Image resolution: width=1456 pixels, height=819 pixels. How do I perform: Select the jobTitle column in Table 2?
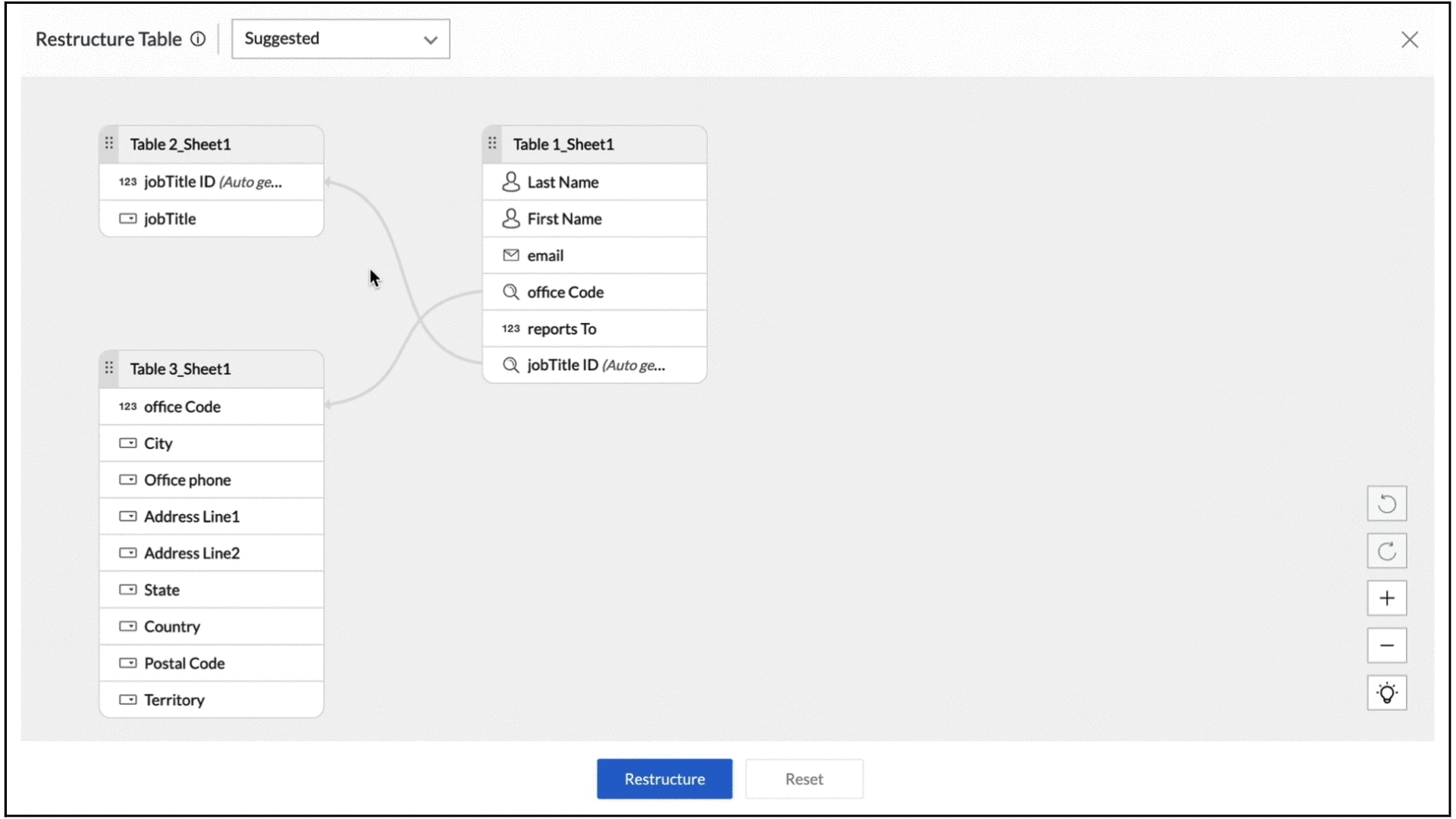point(211,219)
